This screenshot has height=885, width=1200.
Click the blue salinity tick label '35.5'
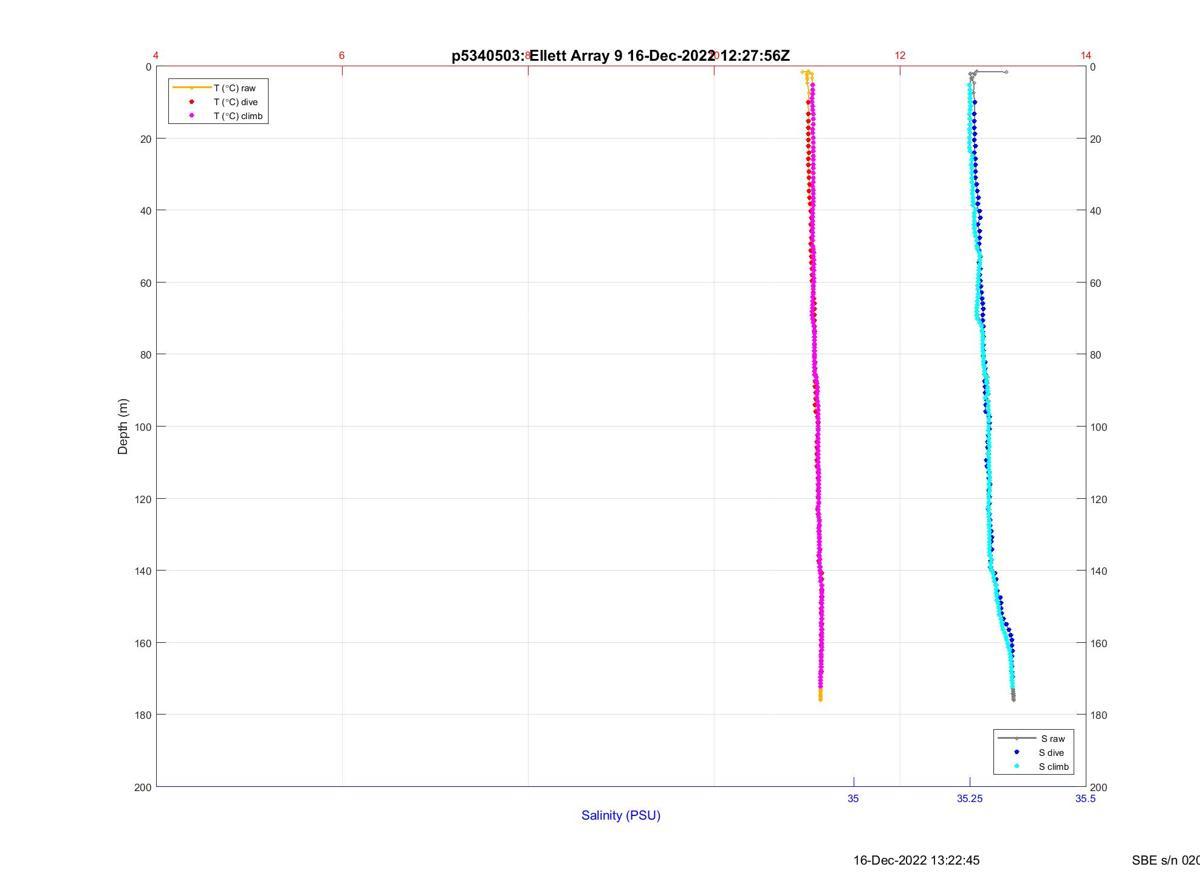1086,798
